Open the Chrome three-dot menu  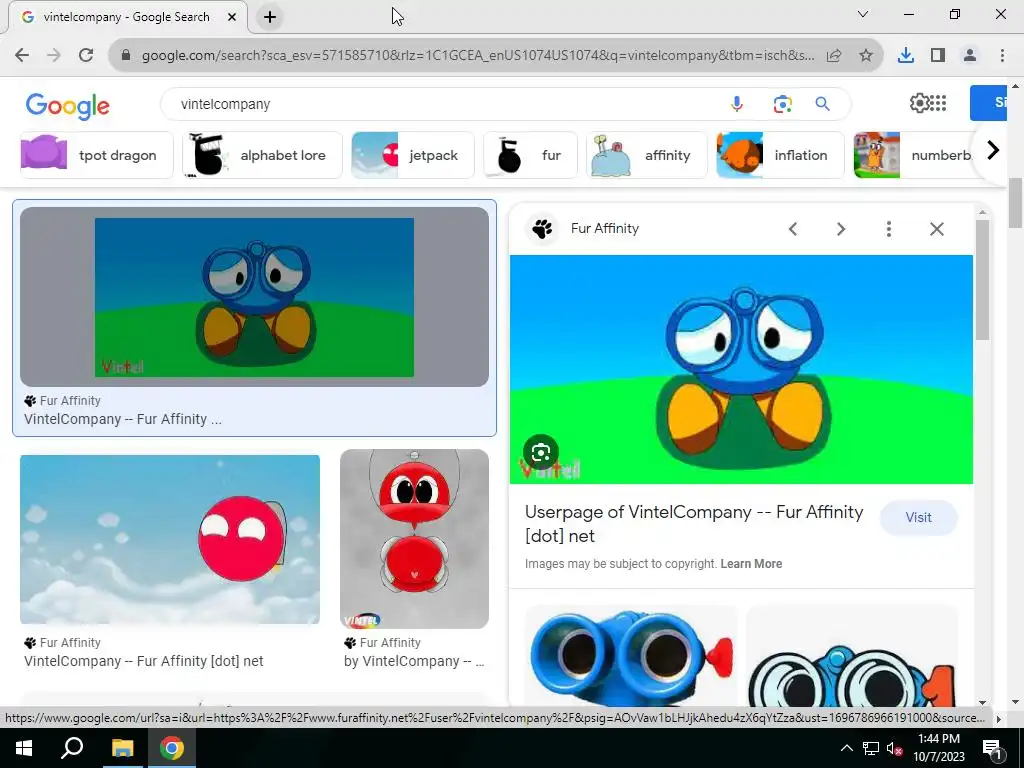coord(1002,56)
